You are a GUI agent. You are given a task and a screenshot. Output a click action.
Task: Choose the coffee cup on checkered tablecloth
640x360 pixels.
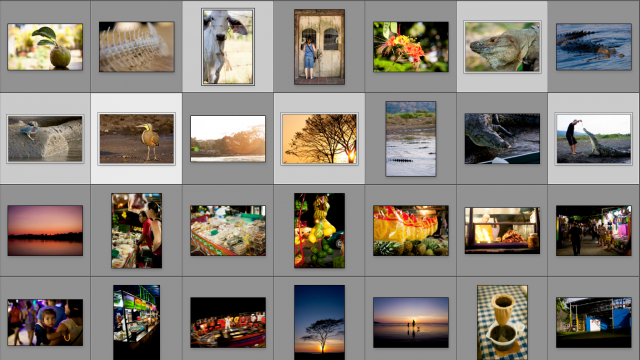coord(502,322)
